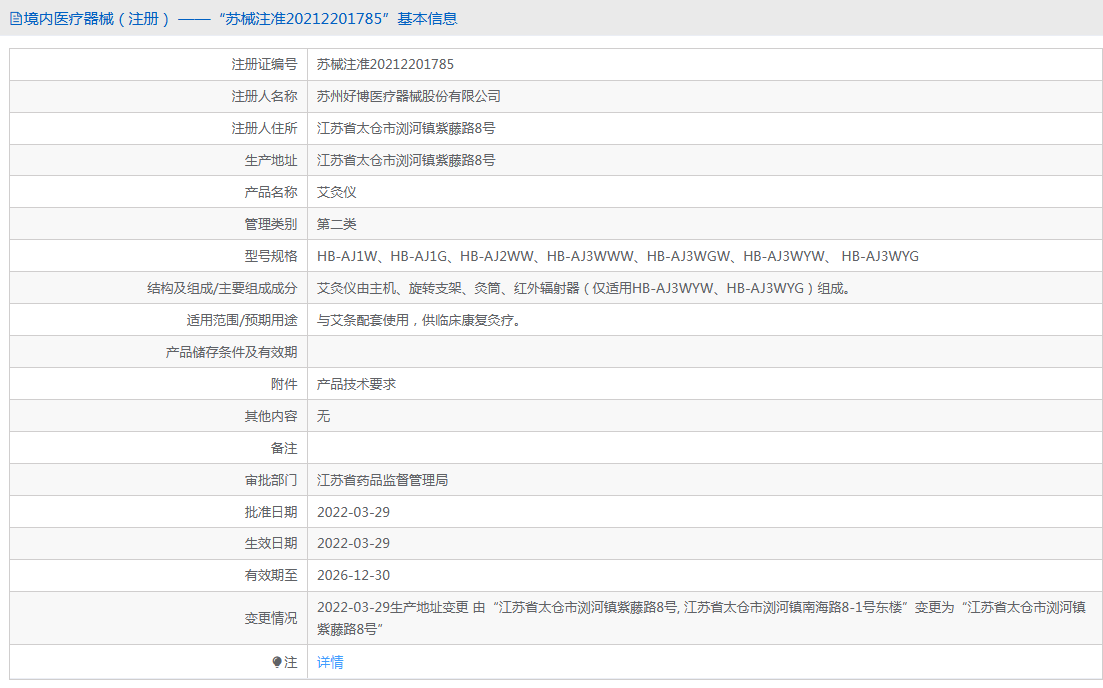Viewport: 1103px width, 688px height.
Task: Click the 产品储存条件及有效期 label
Action: pyautogui.click(x=231, y=352)
